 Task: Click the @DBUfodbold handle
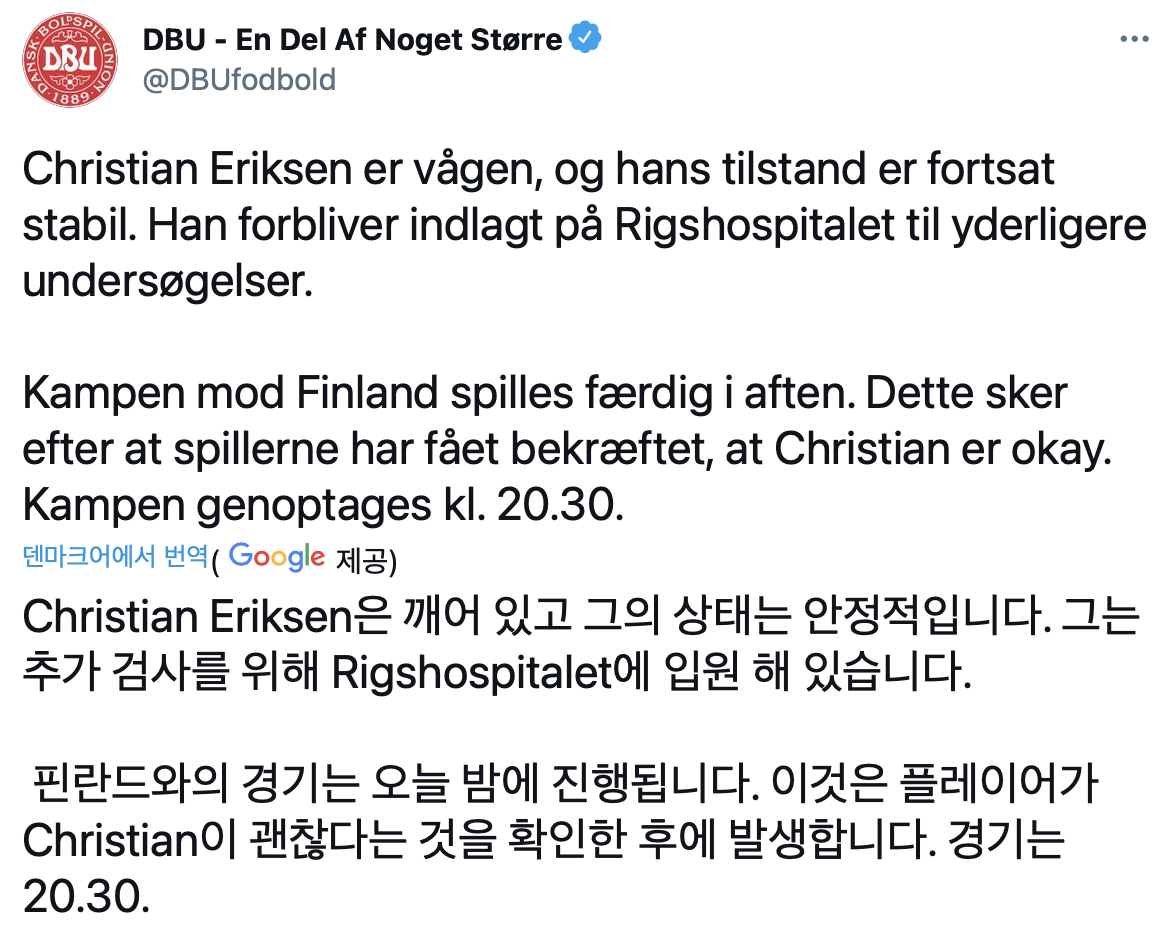(x=239, y=80)
